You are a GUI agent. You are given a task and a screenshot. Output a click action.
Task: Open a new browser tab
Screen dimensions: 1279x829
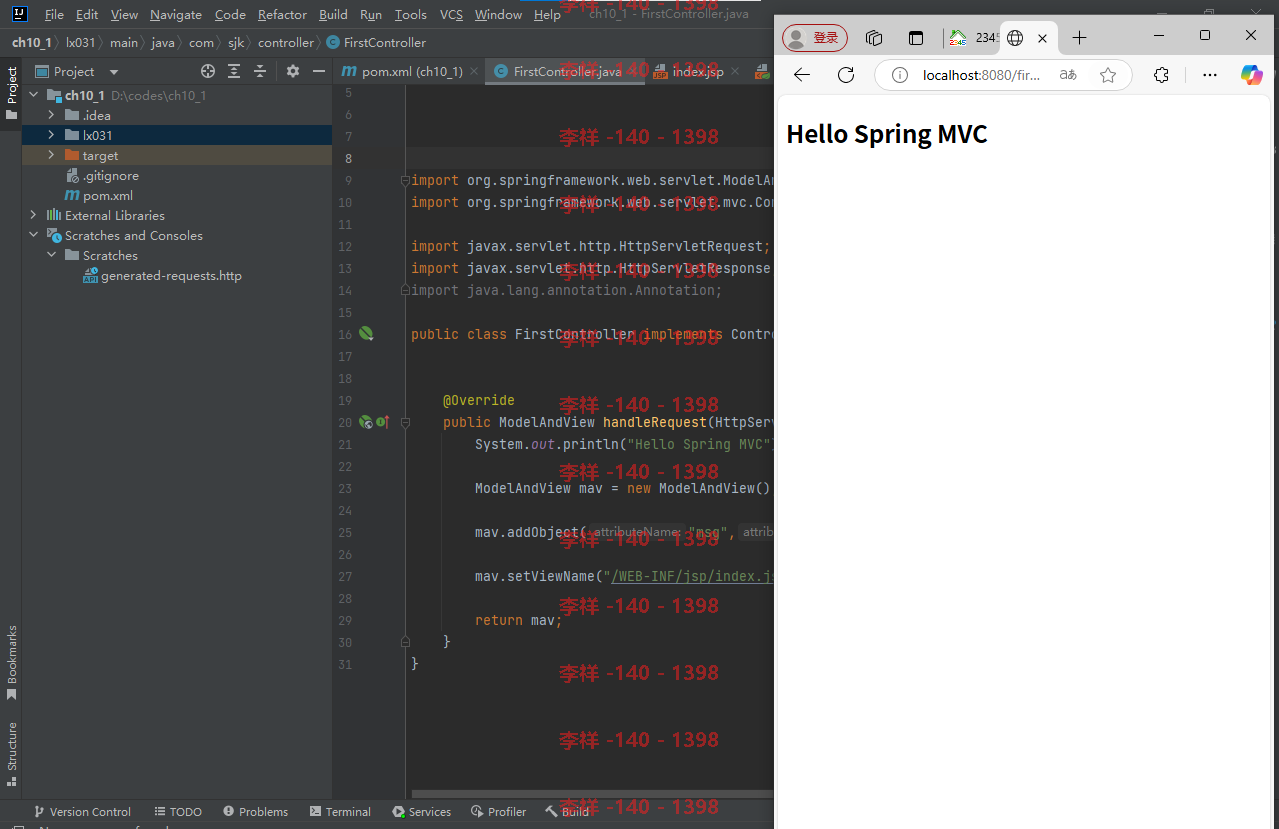tap(1079, 38)
